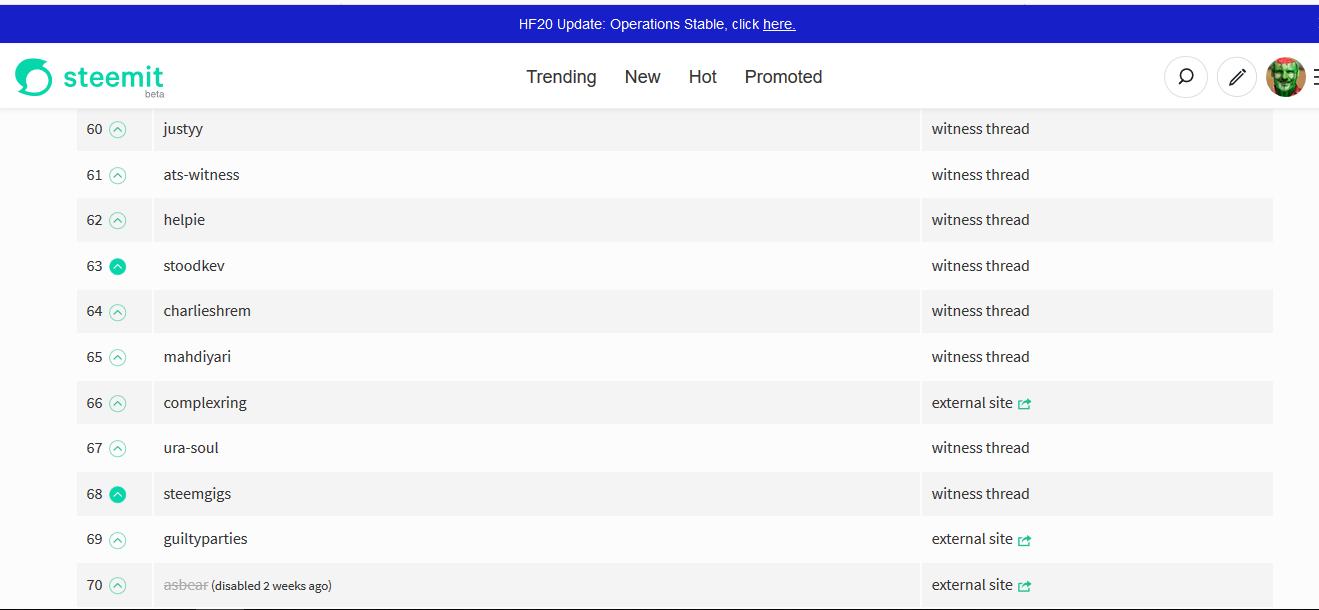Open witness thread for stoodkev
The height and width of the screenshot is (610, 1319).
pyautogui.click(x=980, y=266)
